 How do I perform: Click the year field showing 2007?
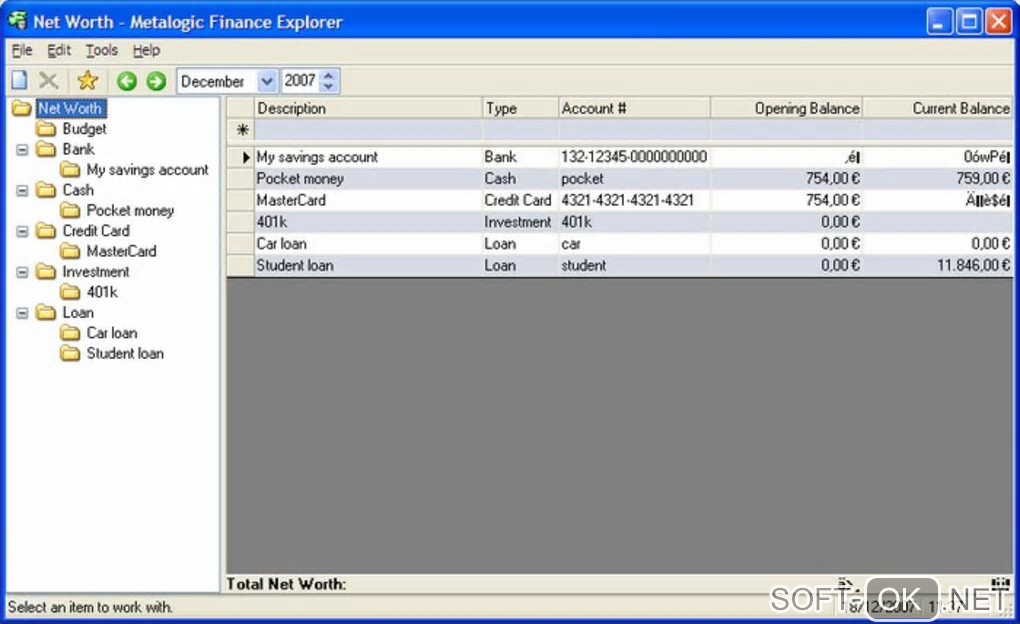(x=301, y=81)
